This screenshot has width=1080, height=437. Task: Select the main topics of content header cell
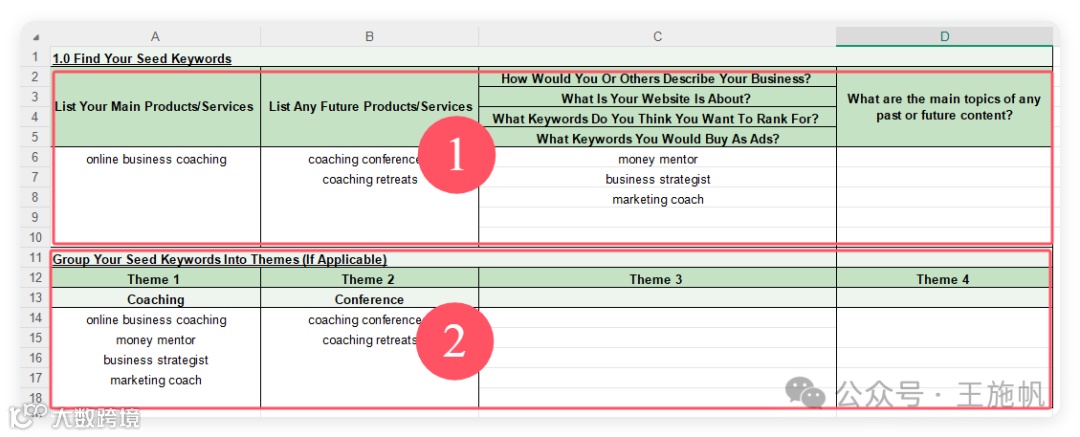[943, 107]
